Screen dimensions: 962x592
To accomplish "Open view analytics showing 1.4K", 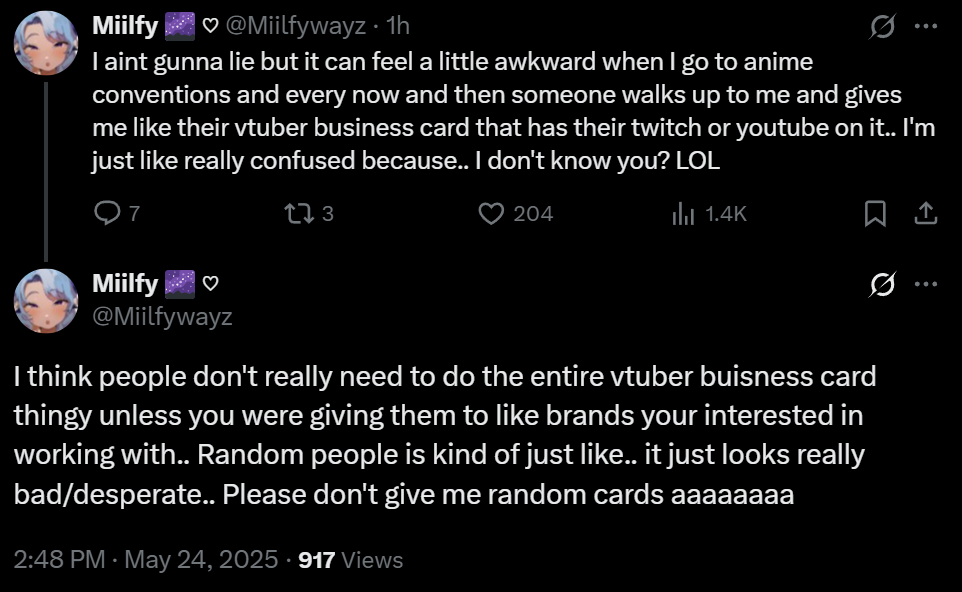I will coord(684,214).
